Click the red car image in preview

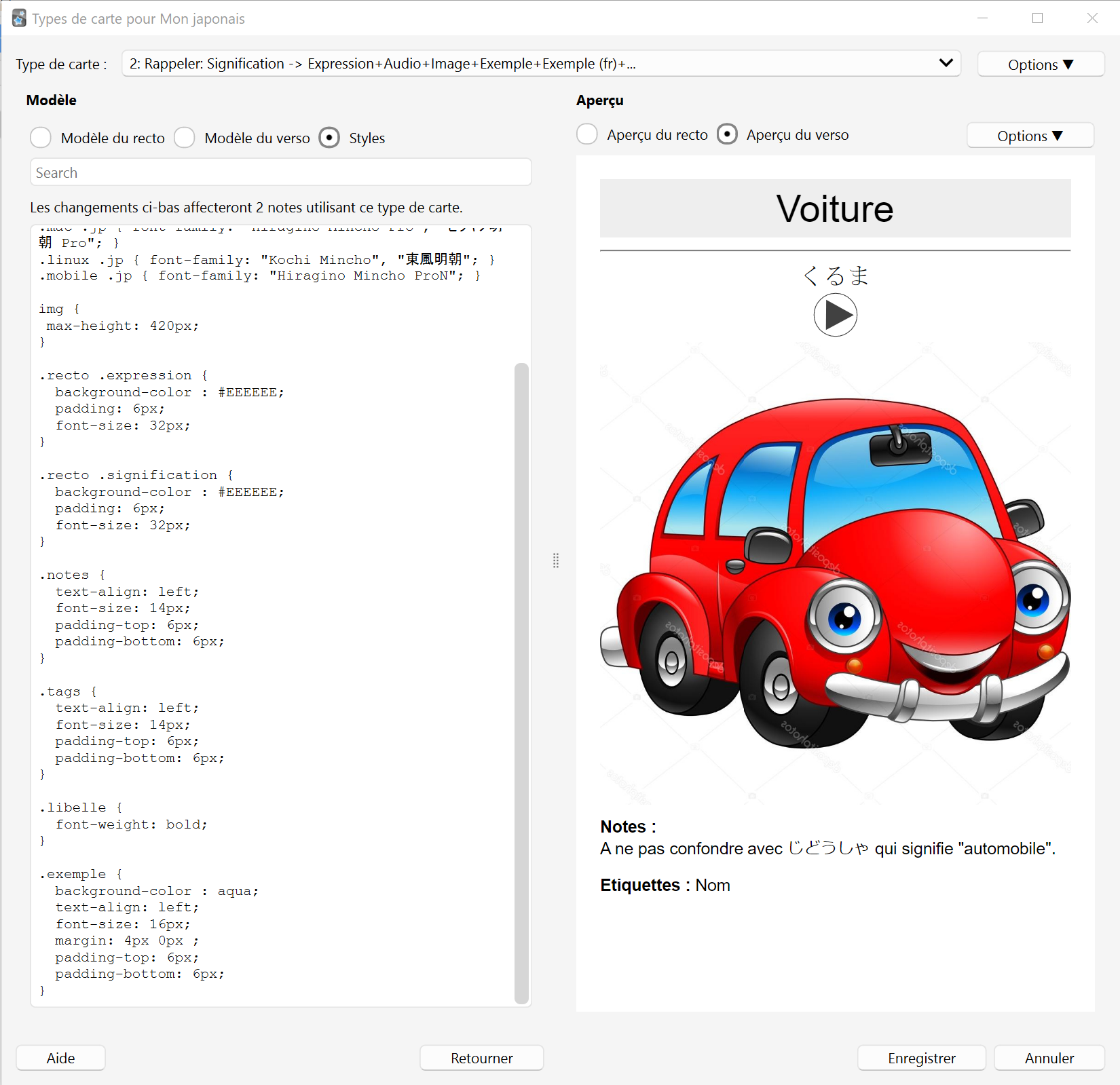point(835,573)
